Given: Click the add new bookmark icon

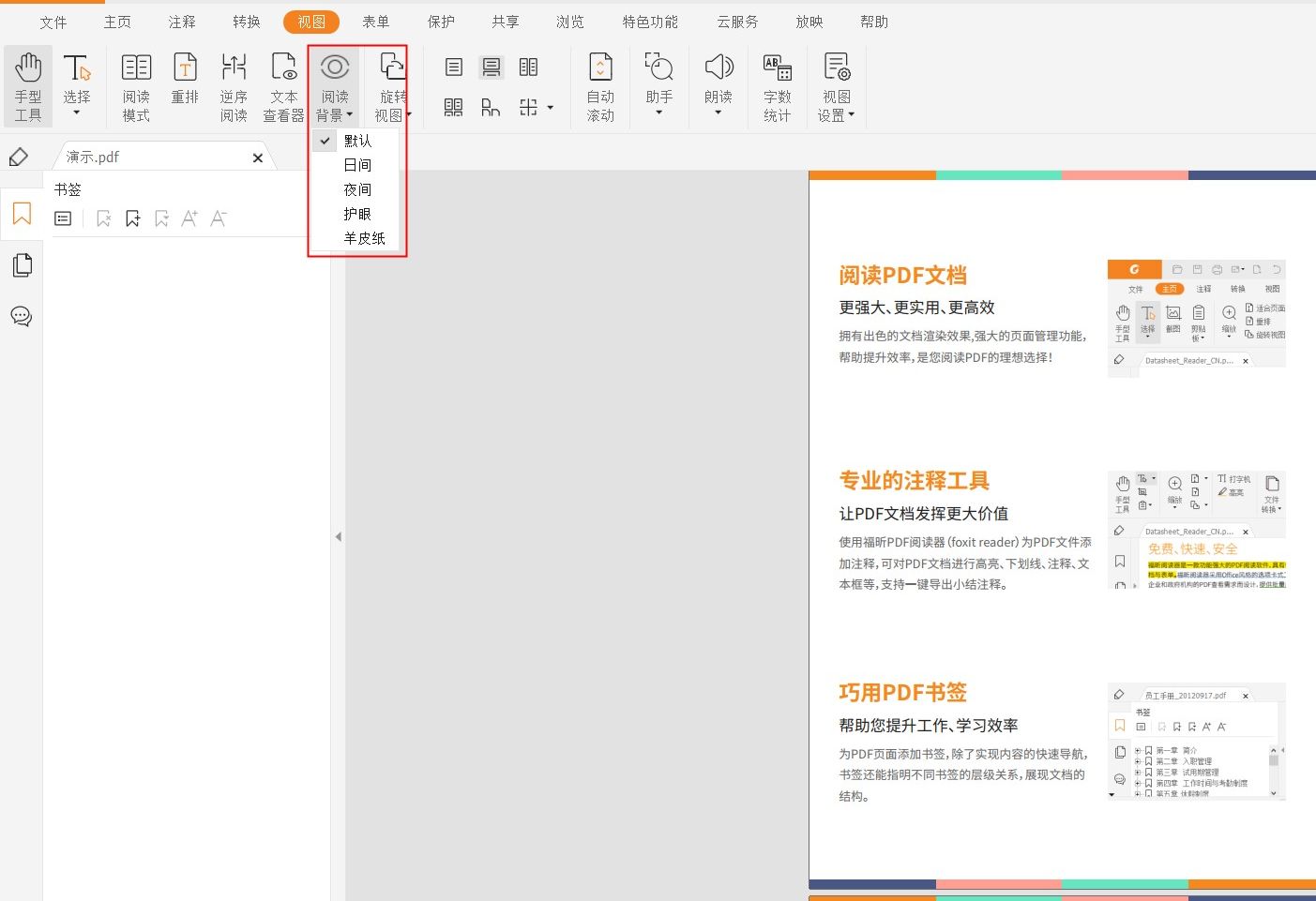Looking at the screenshot, I should click(132, 218).
